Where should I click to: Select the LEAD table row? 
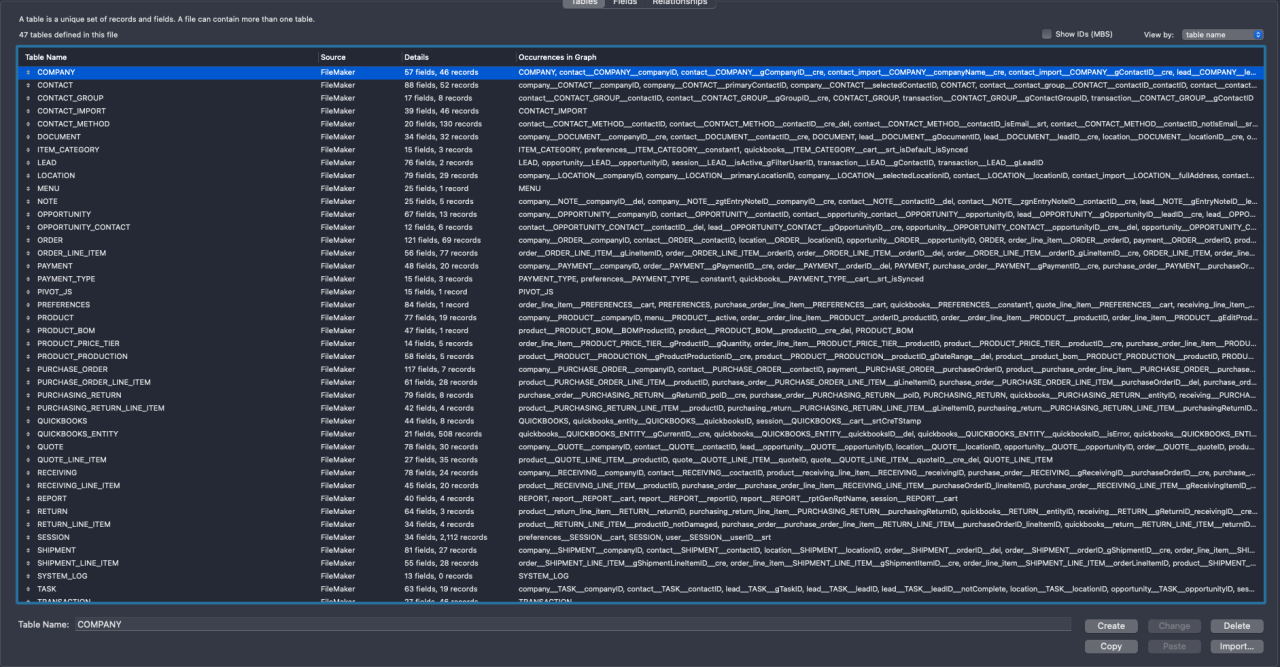(x=640, y=163)
